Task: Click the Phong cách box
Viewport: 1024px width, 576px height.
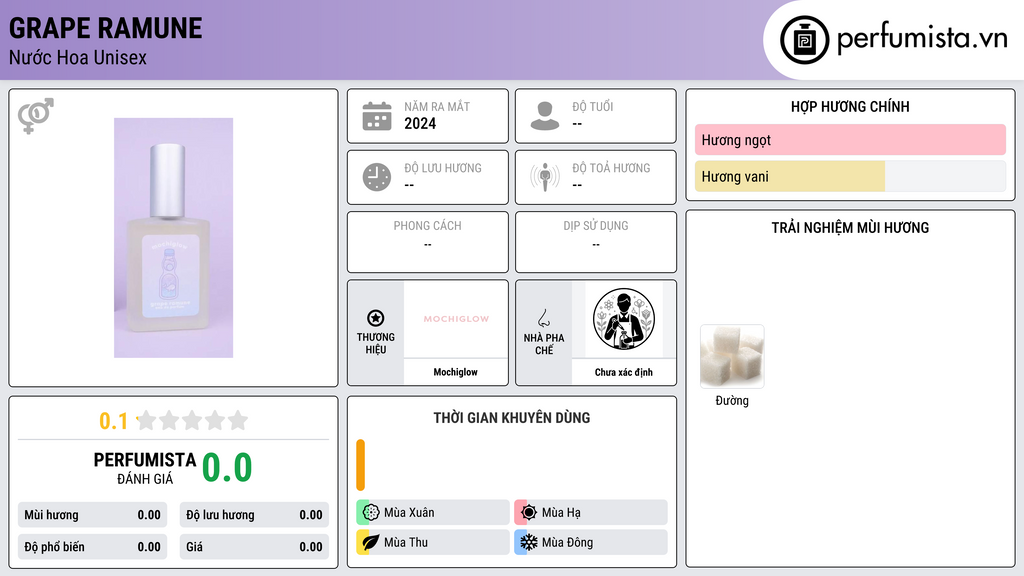Action: pyautogui.click(x=428, y=242)
